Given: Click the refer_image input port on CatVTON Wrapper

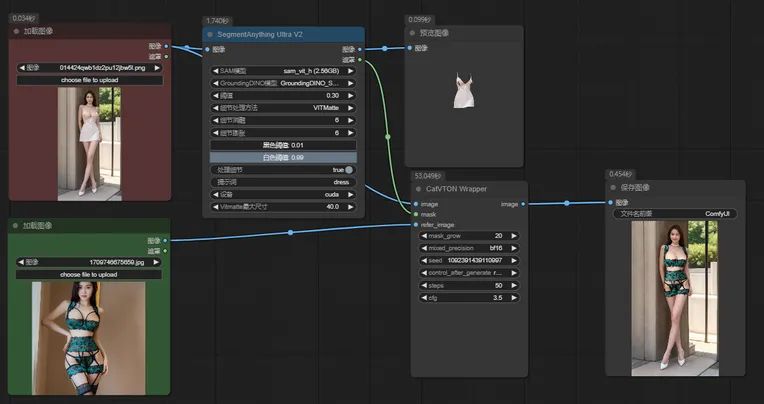Looking at the screenshot, I should point(415,225).
